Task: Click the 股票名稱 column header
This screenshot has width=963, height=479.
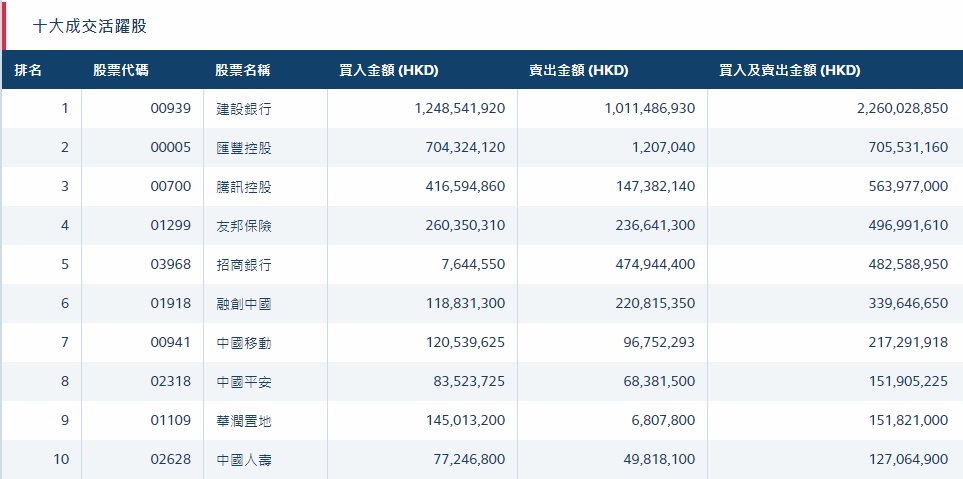Action: pos(243,70)
